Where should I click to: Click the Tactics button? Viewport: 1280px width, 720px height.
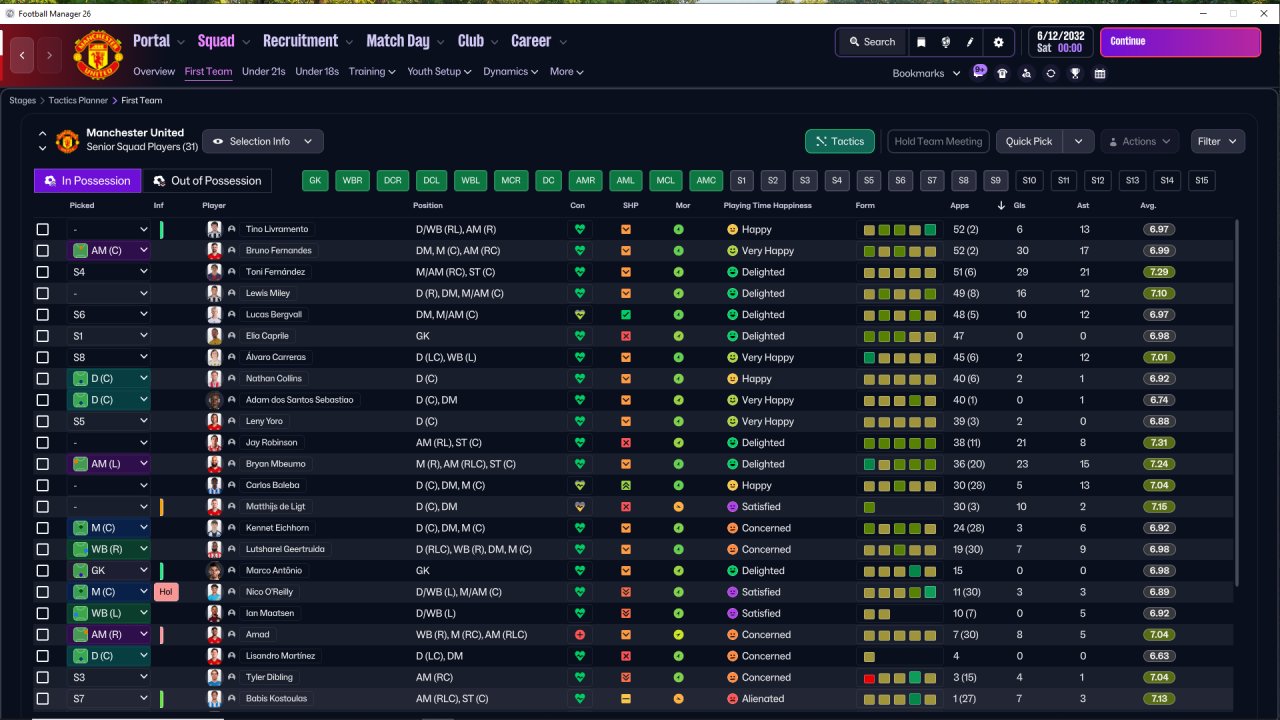coord(840,142)
